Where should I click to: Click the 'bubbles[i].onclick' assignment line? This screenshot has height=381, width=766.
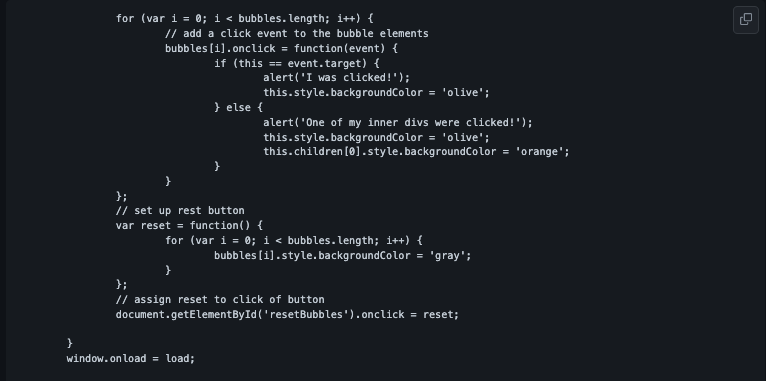pos(281,48)
